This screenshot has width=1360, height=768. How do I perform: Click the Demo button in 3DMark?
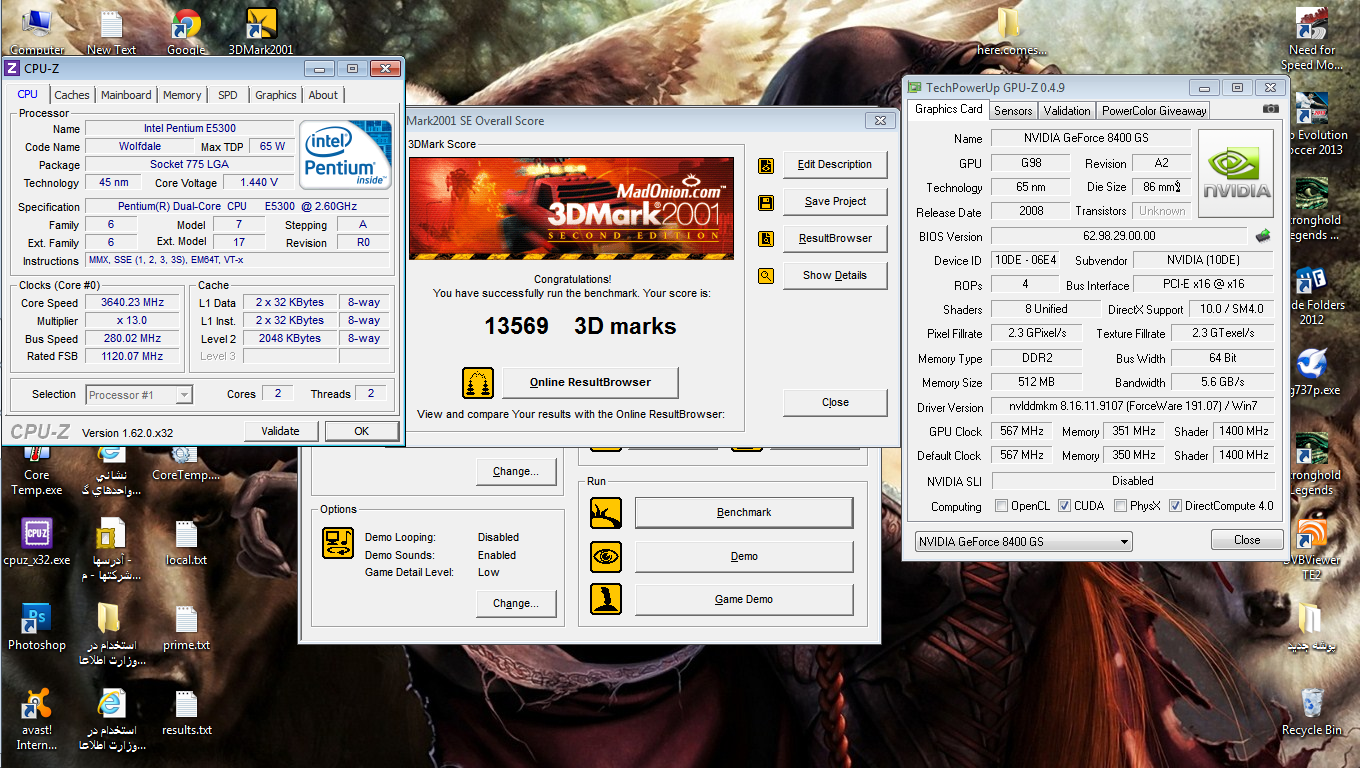coord(744,557)
